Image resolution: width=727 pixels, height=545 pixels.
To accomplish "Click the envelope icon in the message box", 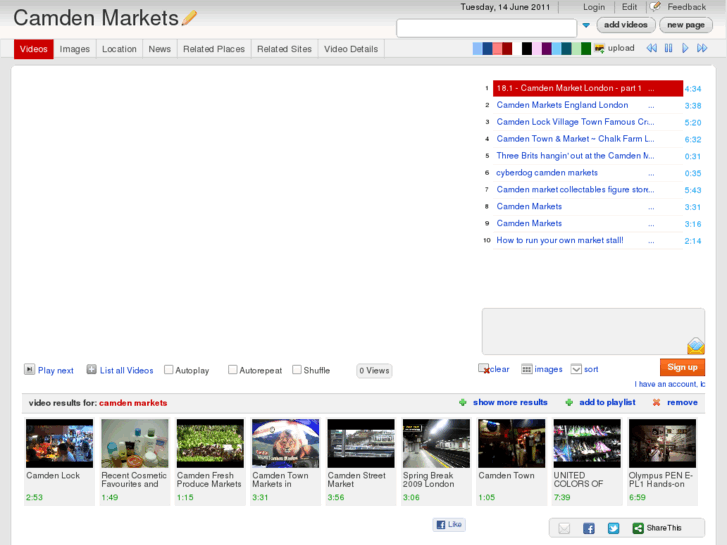I will click(x=695, y=346).
